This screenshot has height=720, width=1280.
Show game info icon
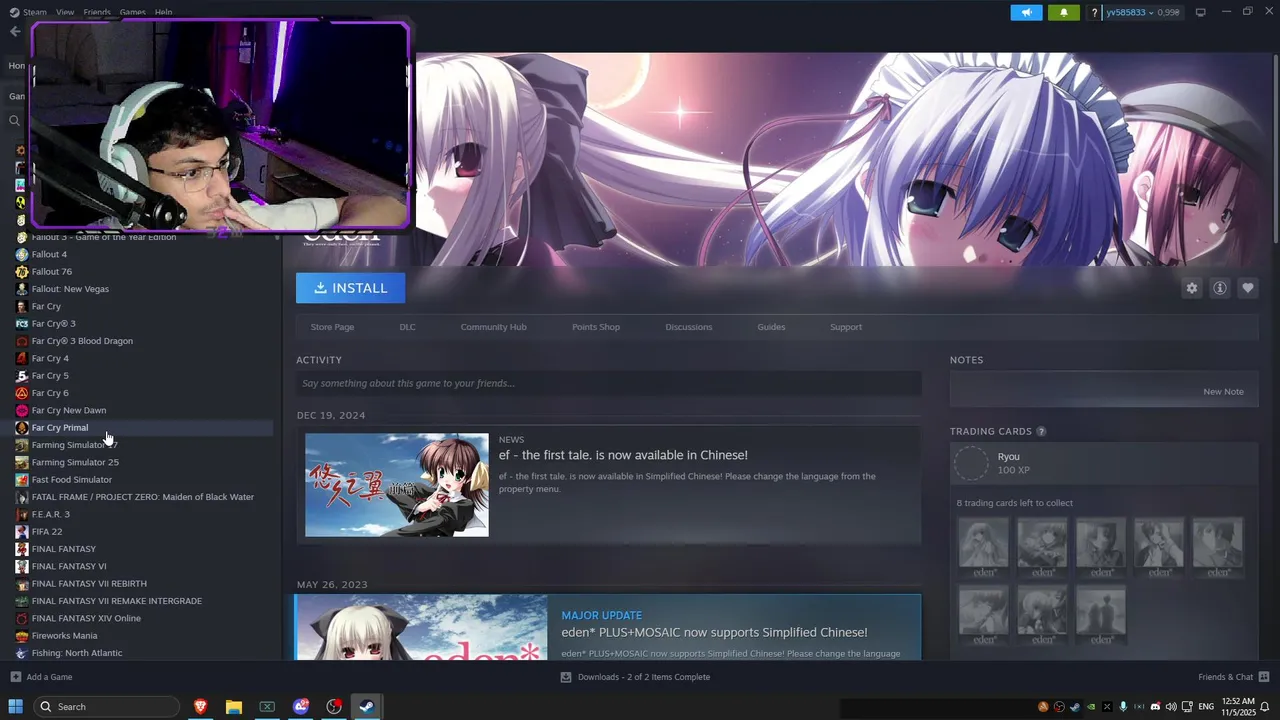(1220, 288)
